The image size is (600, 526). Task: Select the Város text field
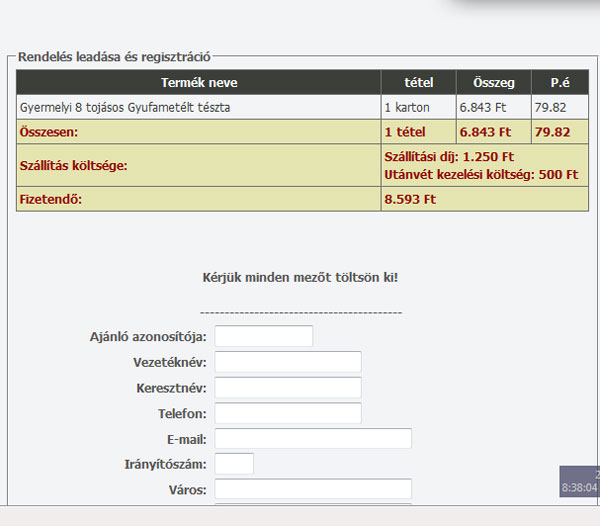coord(313,490)
